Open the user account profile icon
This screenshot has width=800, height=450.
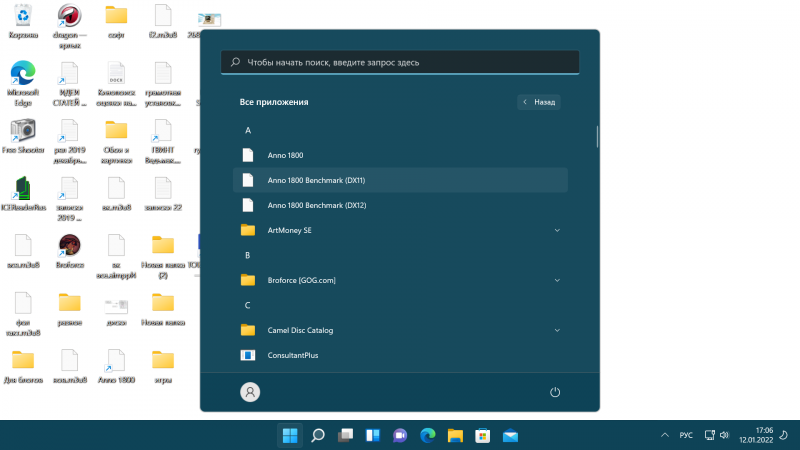pyautogui.click(x=250, y=392)
